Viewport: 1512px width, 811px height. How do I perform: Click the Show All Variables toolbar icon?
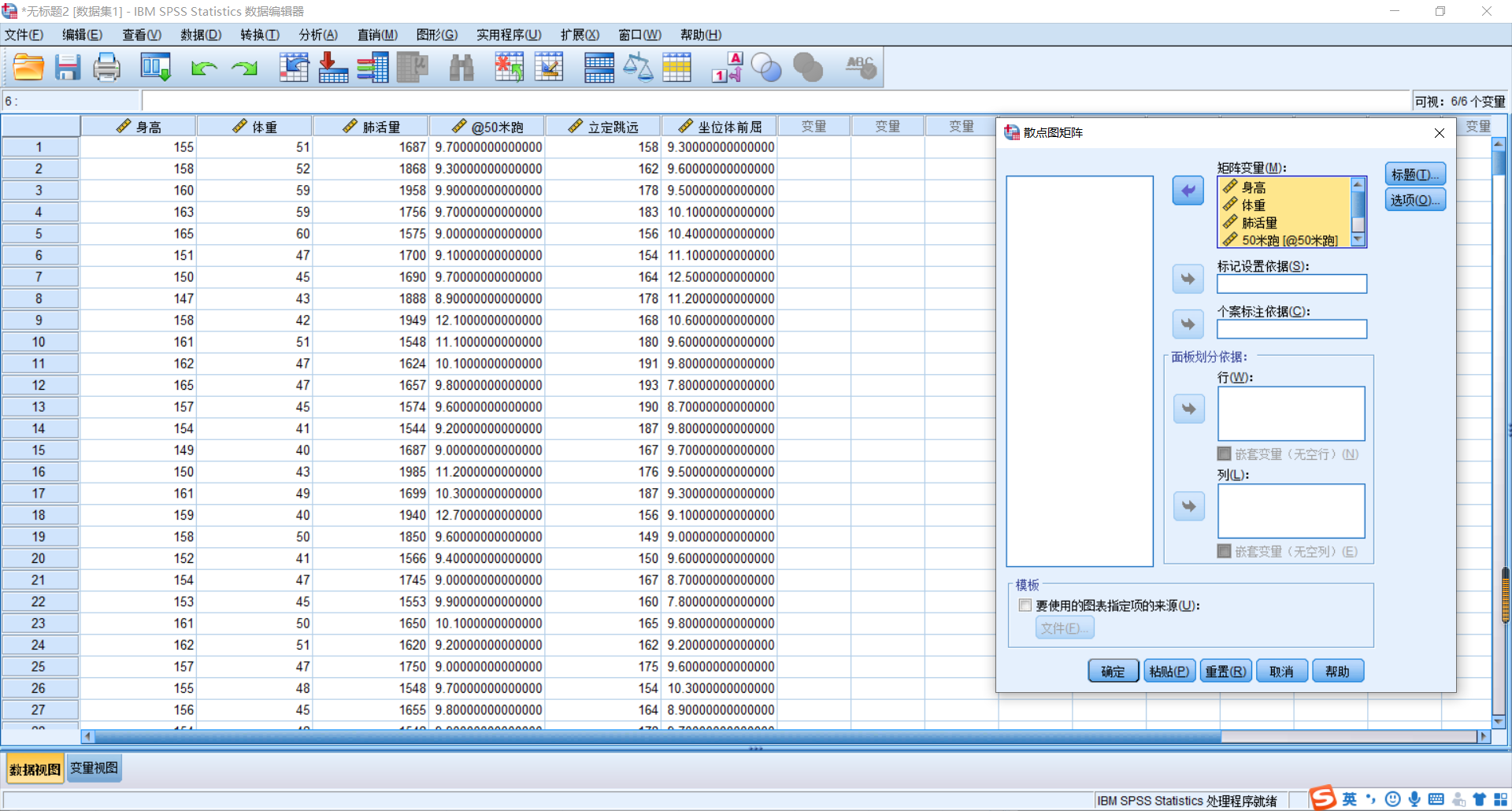pyautogui.click(x=807, y=68)
